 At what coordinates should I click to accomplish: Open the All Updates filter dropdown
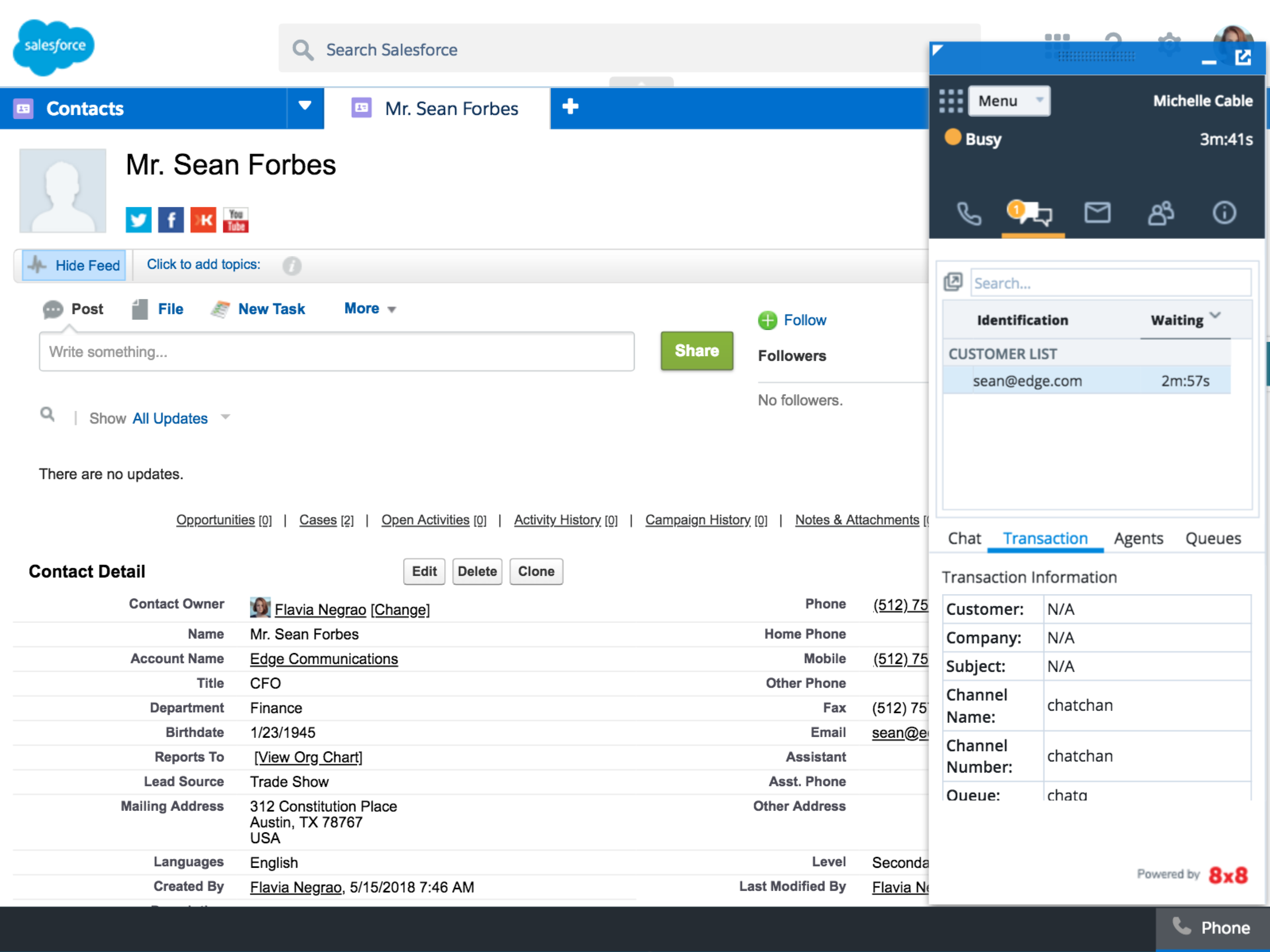click(x=181, y=418)
